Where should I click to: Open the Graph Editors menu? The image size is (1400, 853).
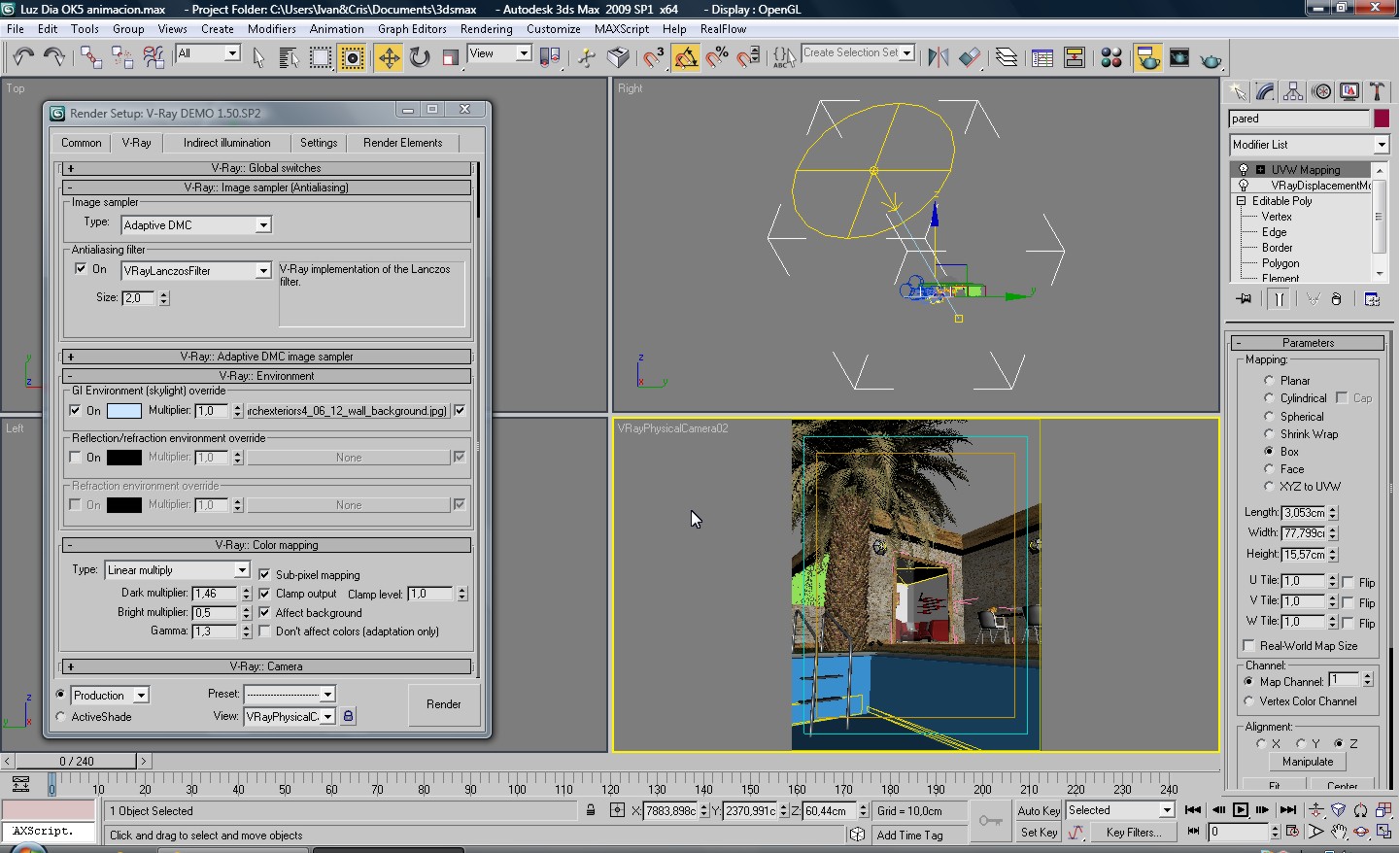[412, 29]
